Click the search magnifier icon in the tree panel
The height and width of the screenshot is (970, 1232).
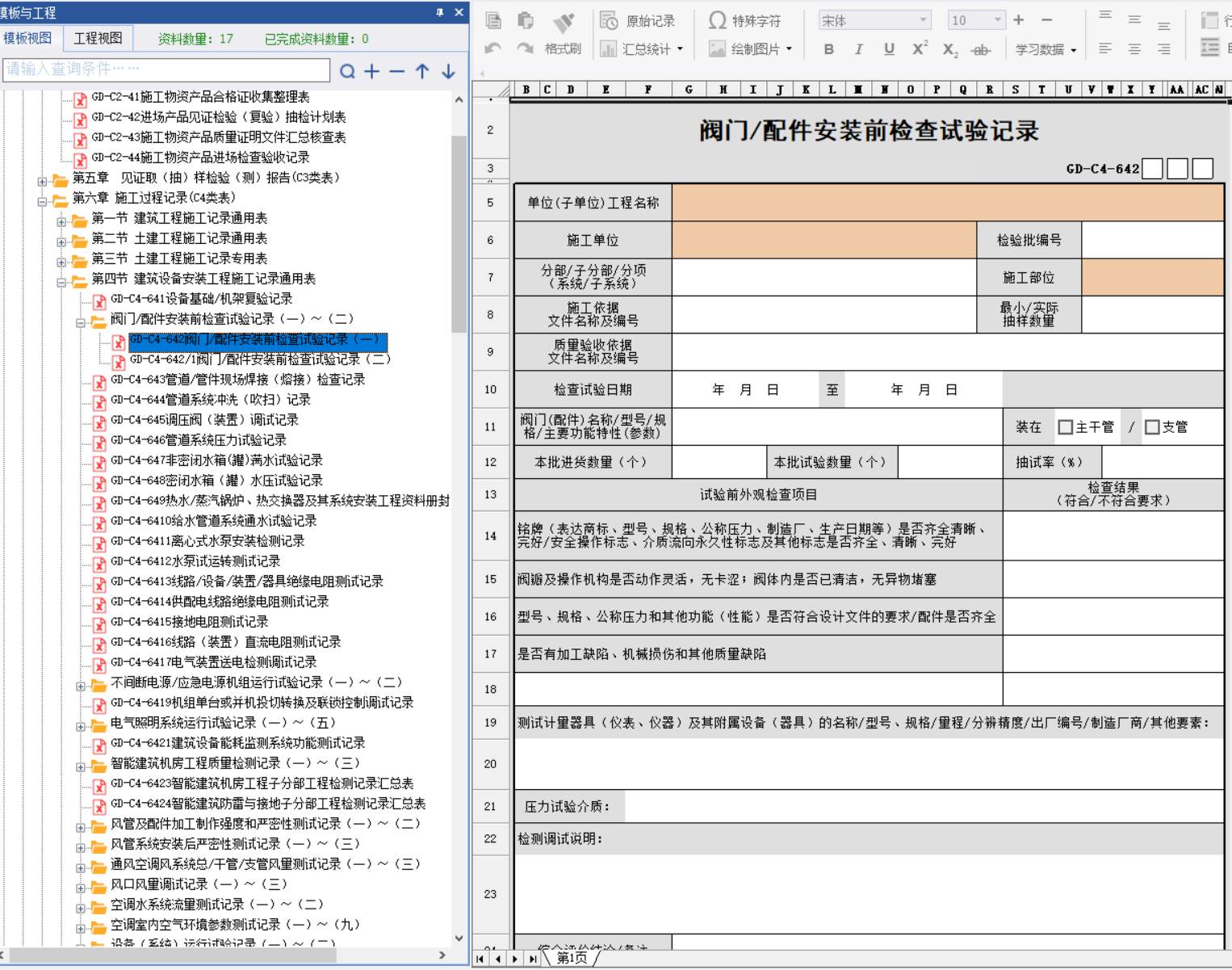(347, 71)
